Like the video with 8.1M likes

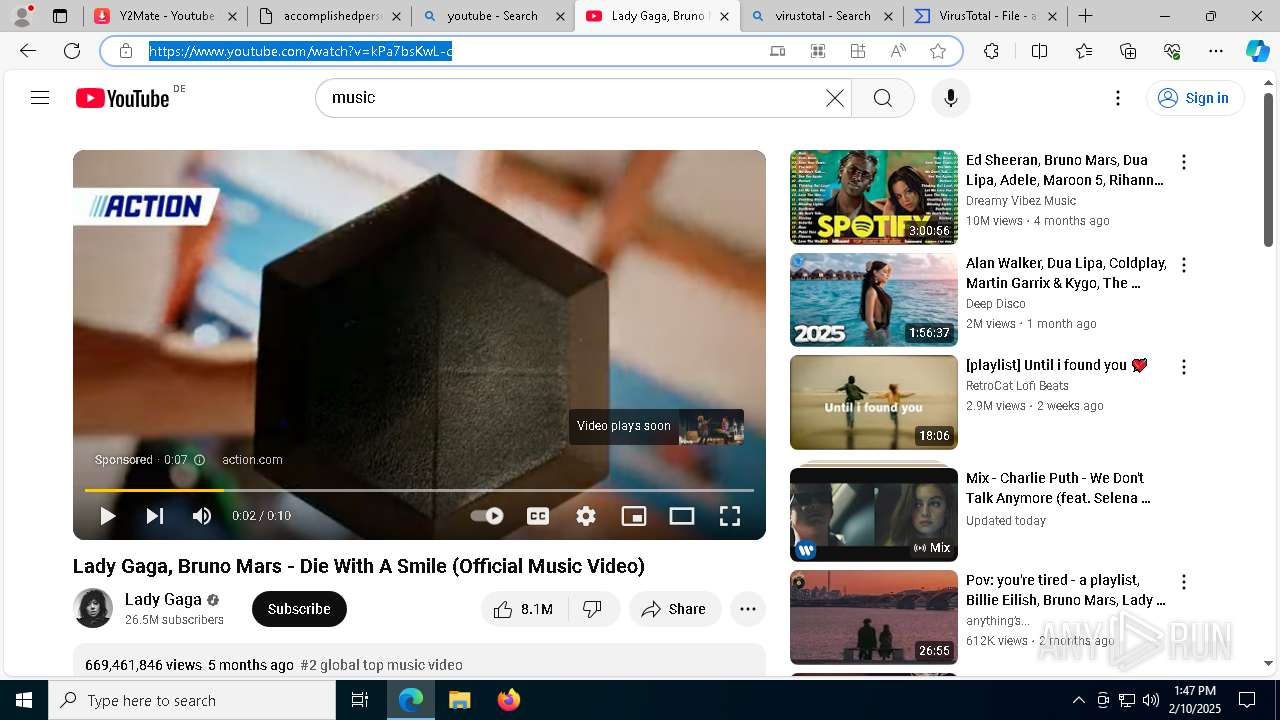click(x=524, y=609)
